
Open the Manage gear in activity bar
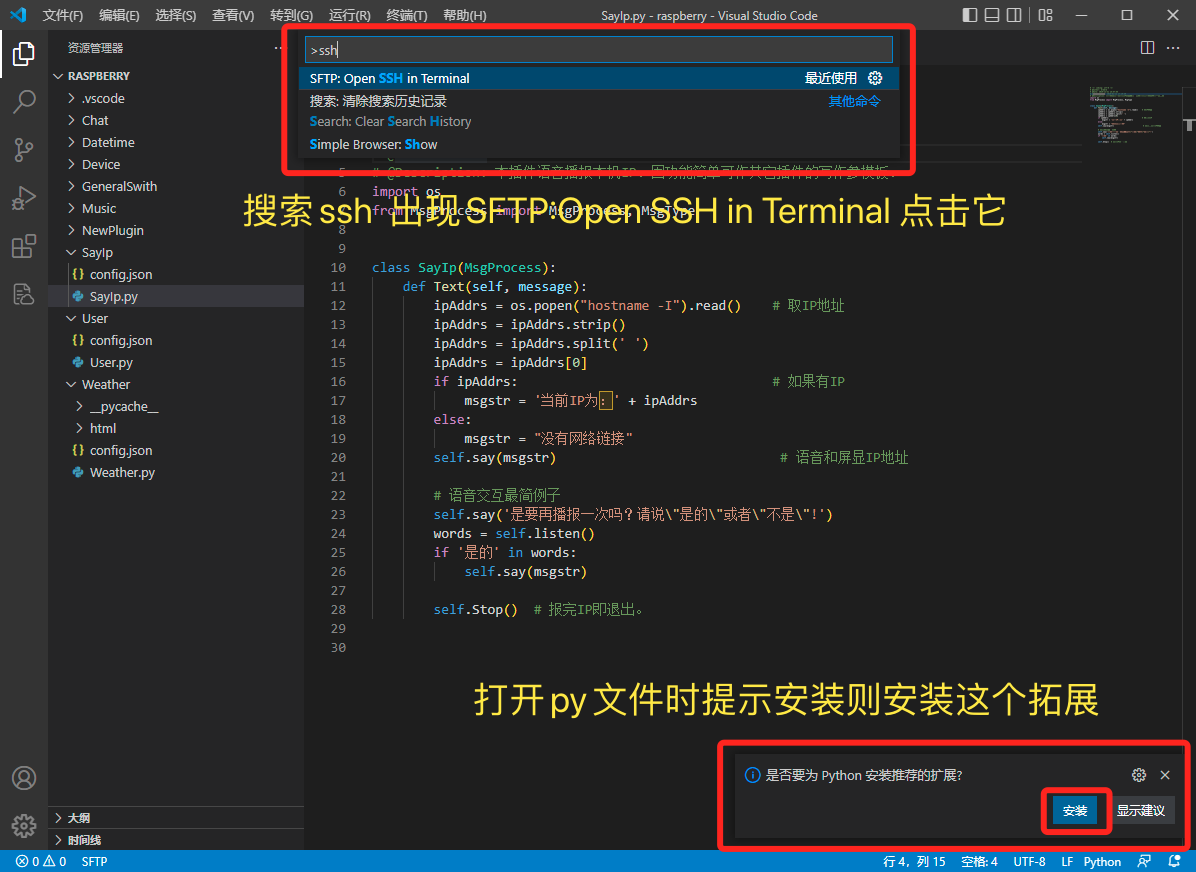coord(24,825)
